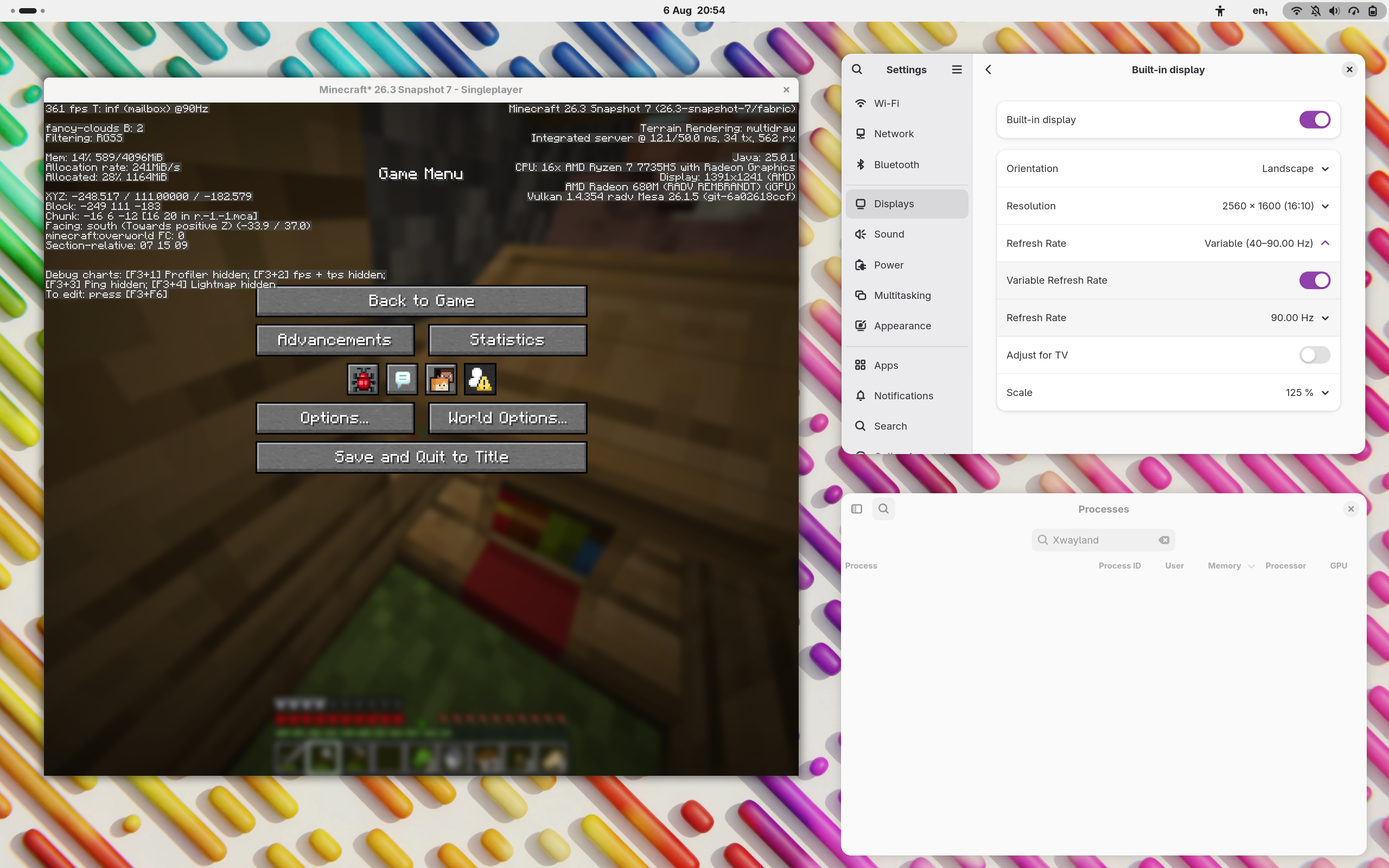Screen dimensions: 1389x868
Task: Click the activities workspace indicator
Action: [28, 11]
